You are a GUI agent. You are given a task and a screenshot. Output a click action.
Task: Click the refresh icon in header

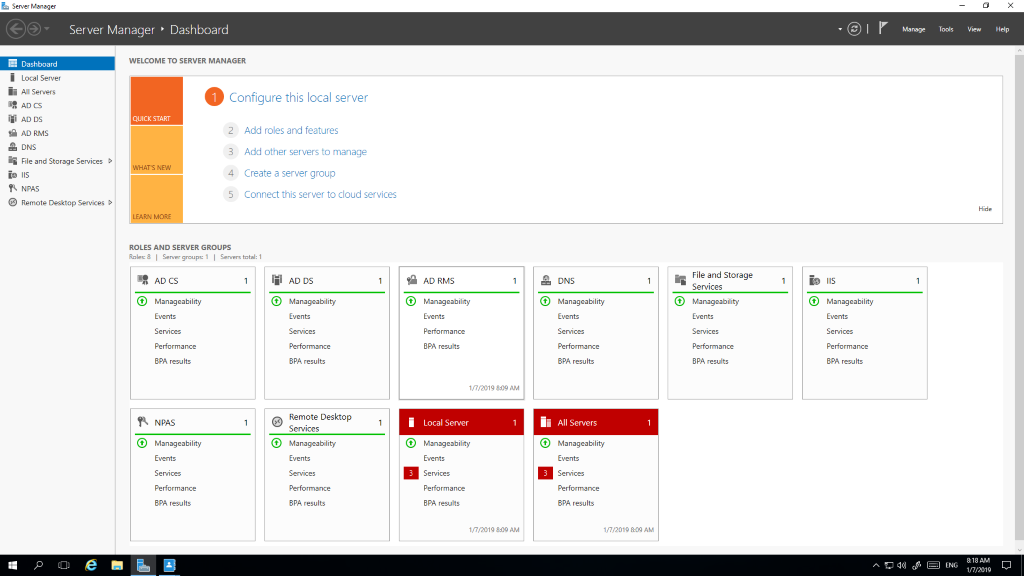coord(854,29)
